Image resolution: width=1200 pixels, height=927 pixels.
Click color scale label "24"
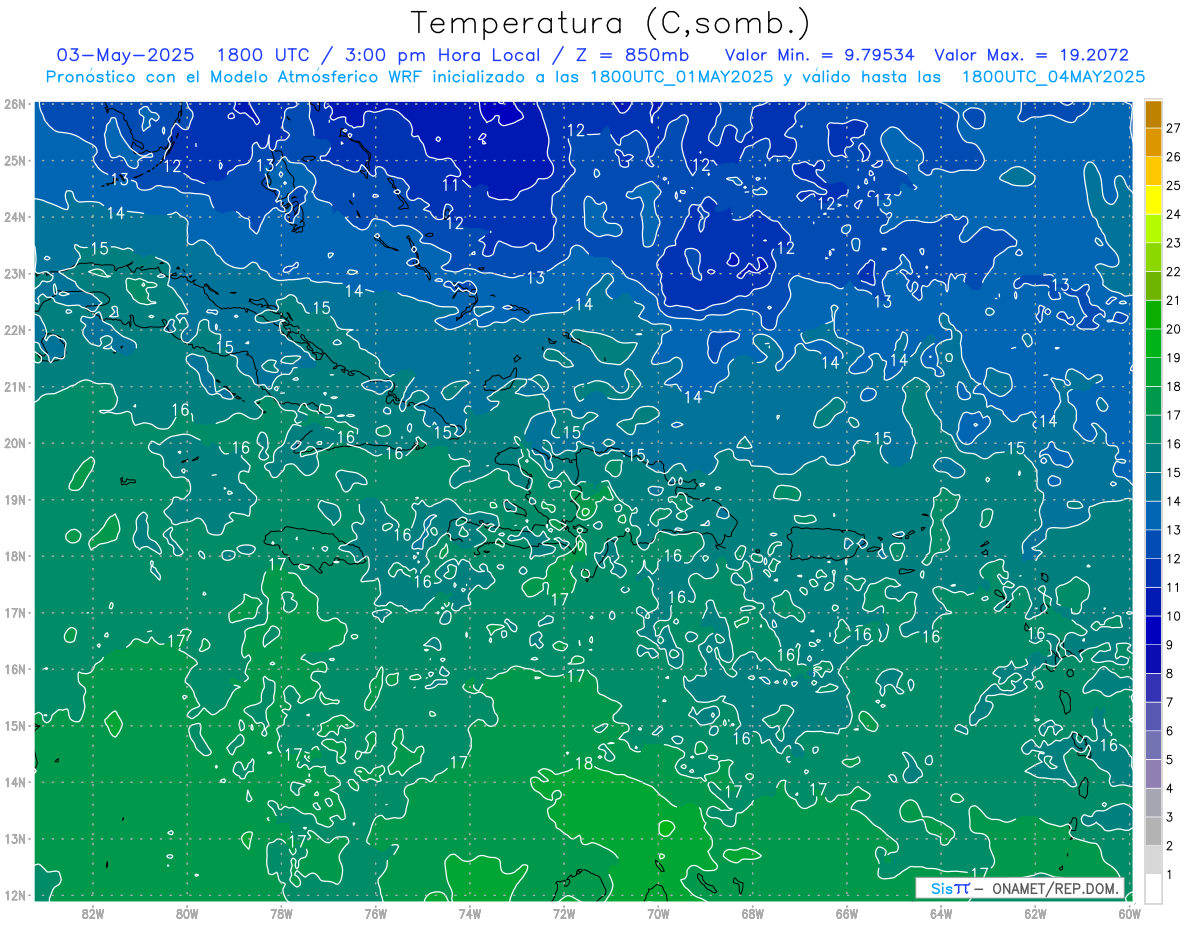click(1173, 214)
